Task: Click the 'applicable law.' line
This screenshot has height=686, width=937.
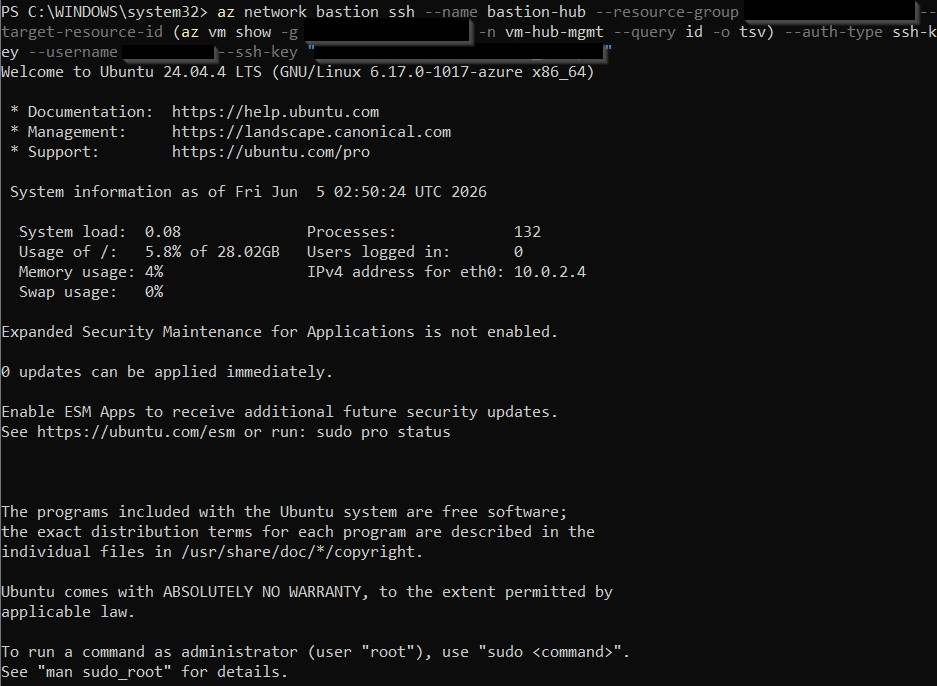Action: coord(68,612)
